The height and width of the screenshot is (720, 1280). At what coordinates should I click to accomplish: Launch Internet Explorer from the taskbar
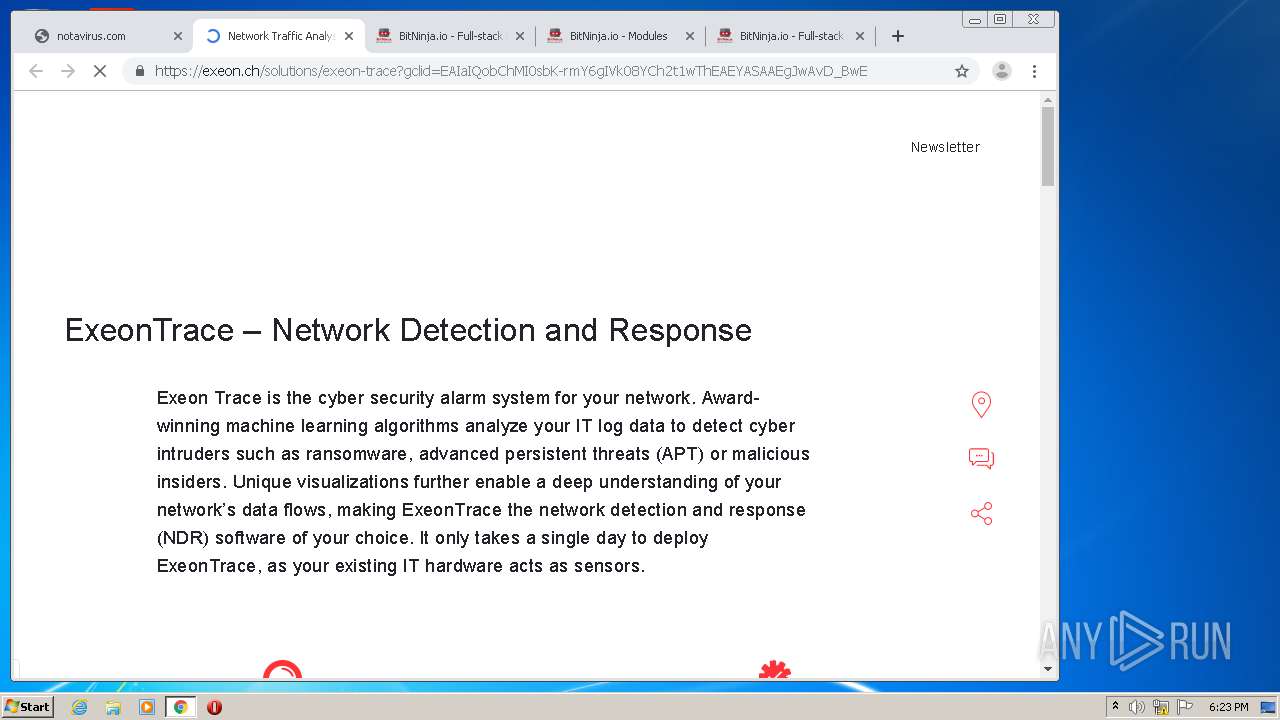[79, 707]
